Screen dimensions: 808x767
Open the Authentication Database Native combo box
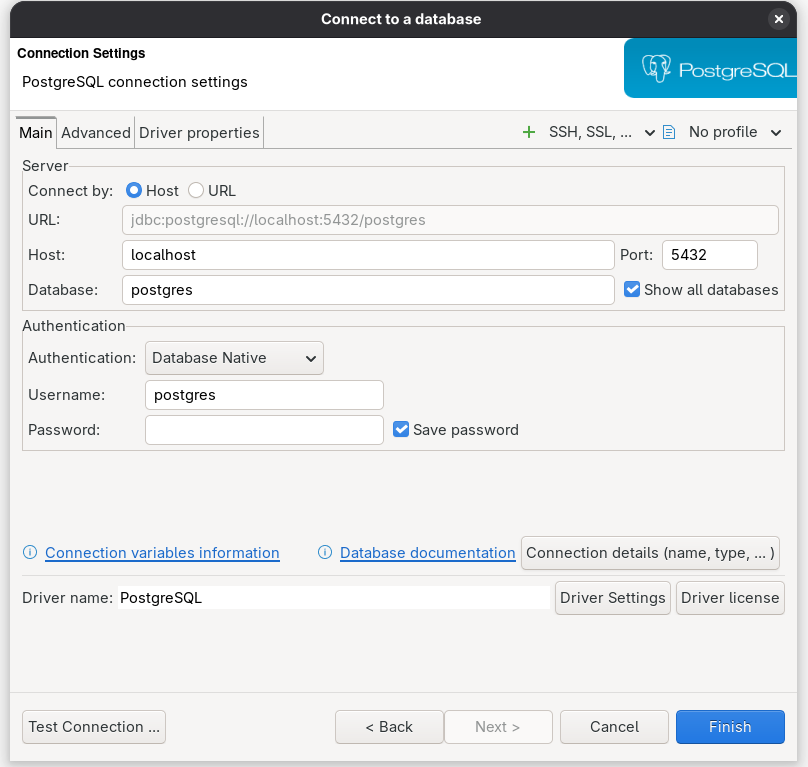click(234, 358)
